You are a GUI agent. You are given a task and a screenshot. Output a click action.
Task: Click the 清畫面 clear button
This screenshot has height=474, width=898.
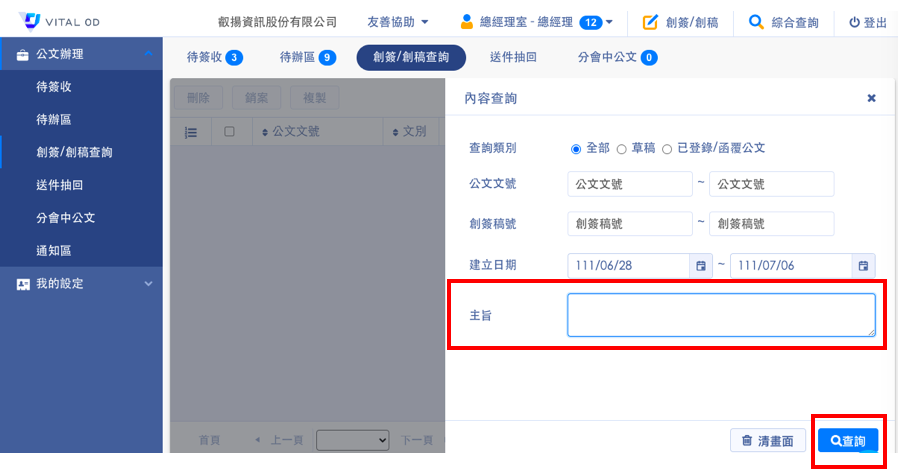[x=767, y=441]
